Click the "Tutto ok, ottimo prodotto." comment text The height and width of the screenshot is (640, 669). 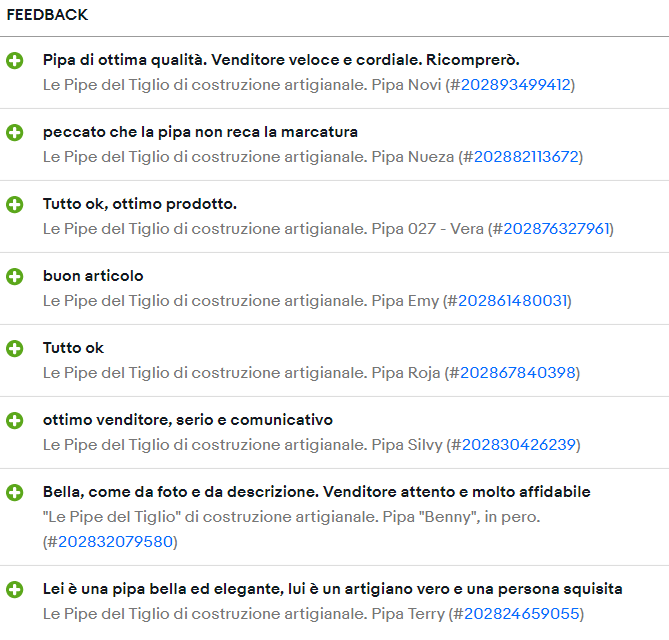[x=140, y=204]
